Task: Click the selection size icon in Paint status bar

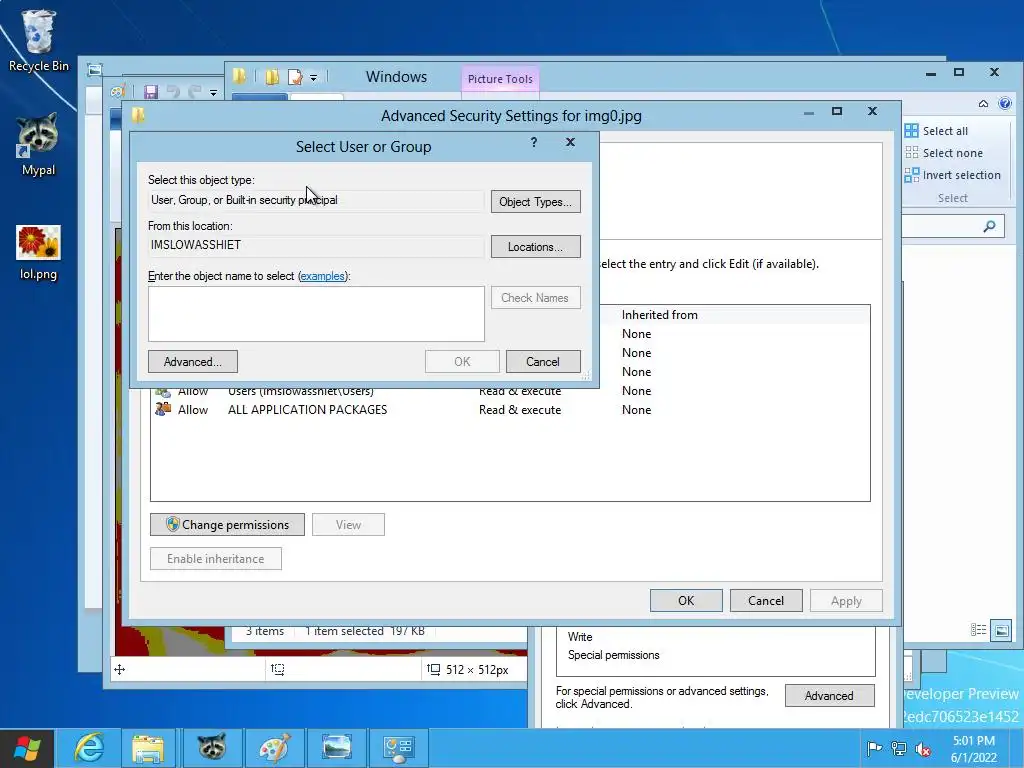Action: click(278, 669)
